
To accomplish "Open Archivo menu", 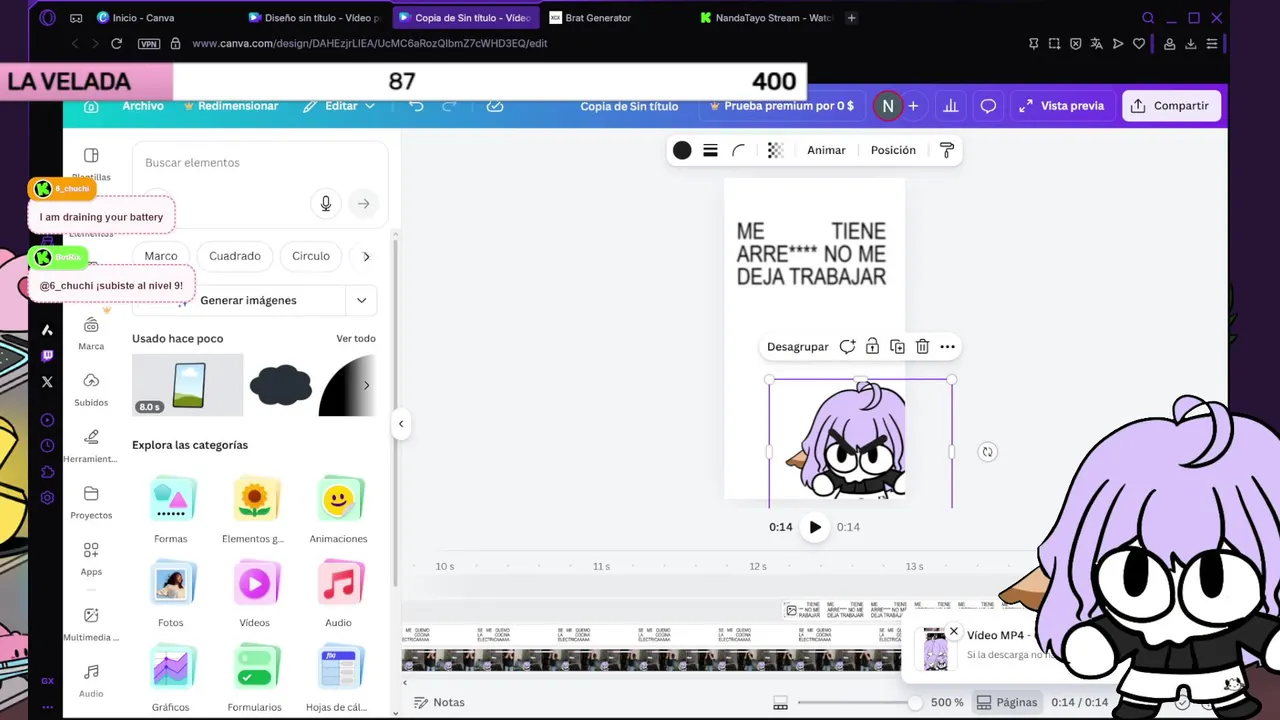I will [143, 106].
